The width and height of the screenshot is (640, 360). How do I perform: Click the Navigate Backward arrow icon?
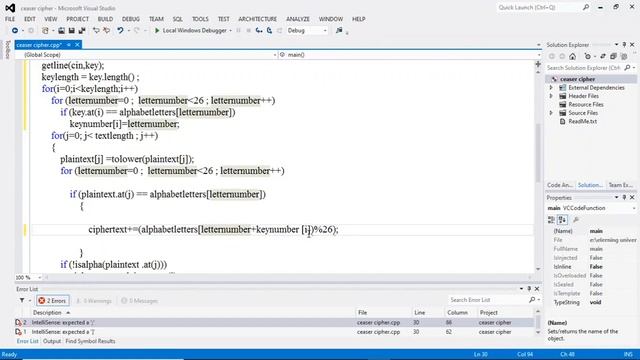pyautogui.click(x=15, y=31)
